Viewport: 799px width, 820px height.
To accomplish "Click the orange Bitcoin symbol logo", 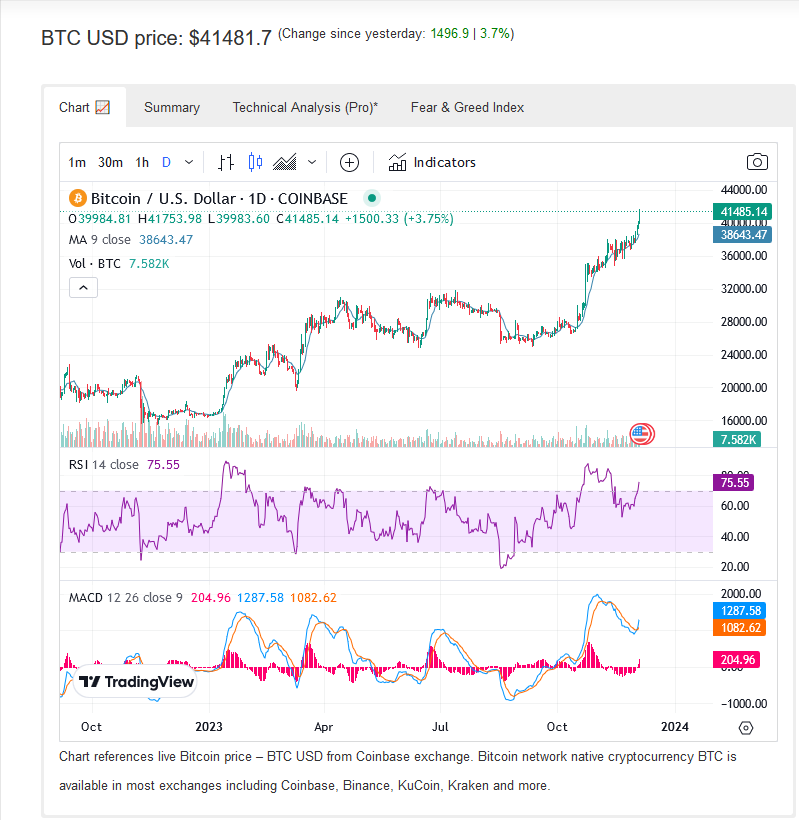I will pyautogui.click(x=78, y=199).
